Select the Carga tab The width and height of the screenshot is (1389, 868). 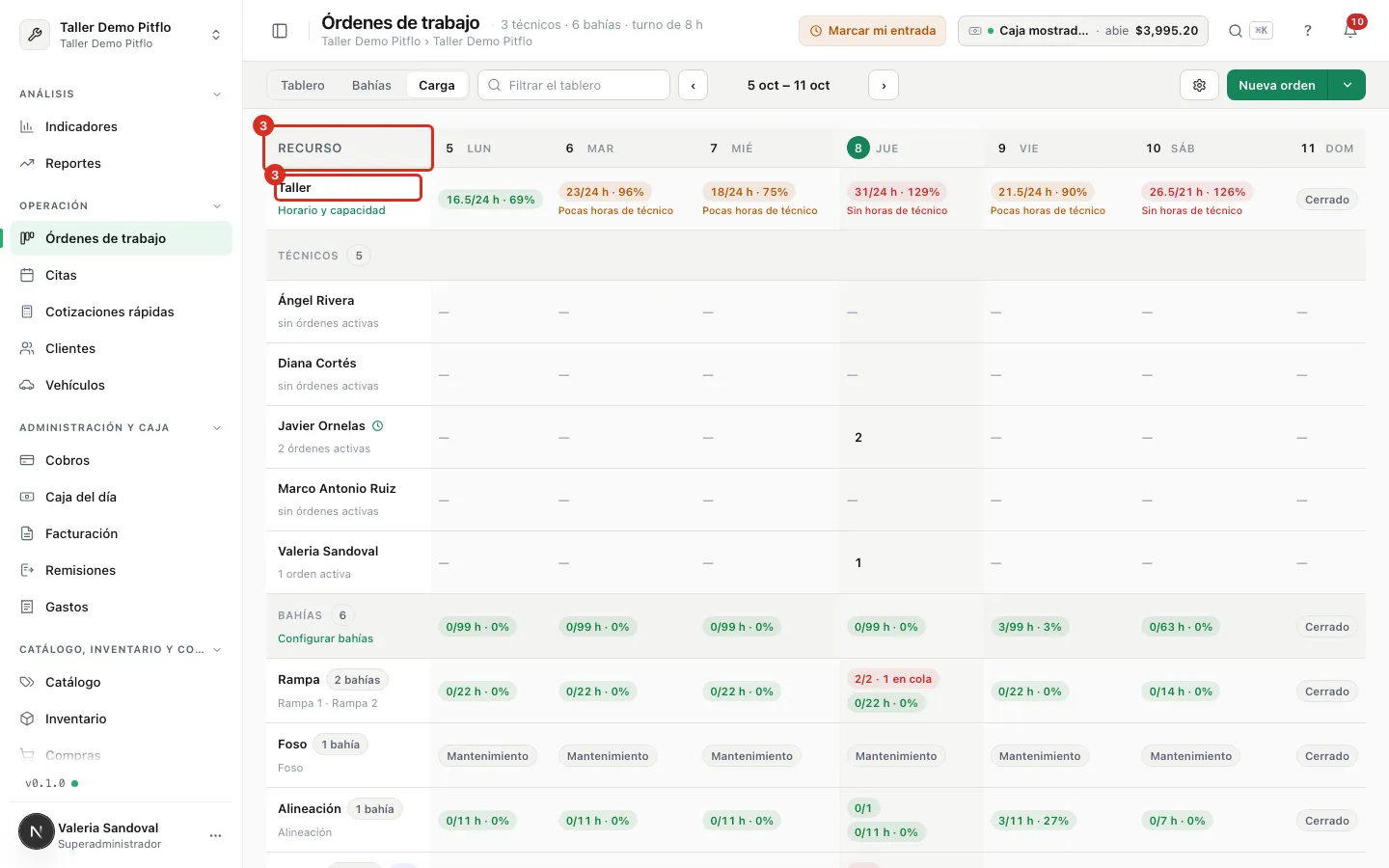tap(437, 85)
